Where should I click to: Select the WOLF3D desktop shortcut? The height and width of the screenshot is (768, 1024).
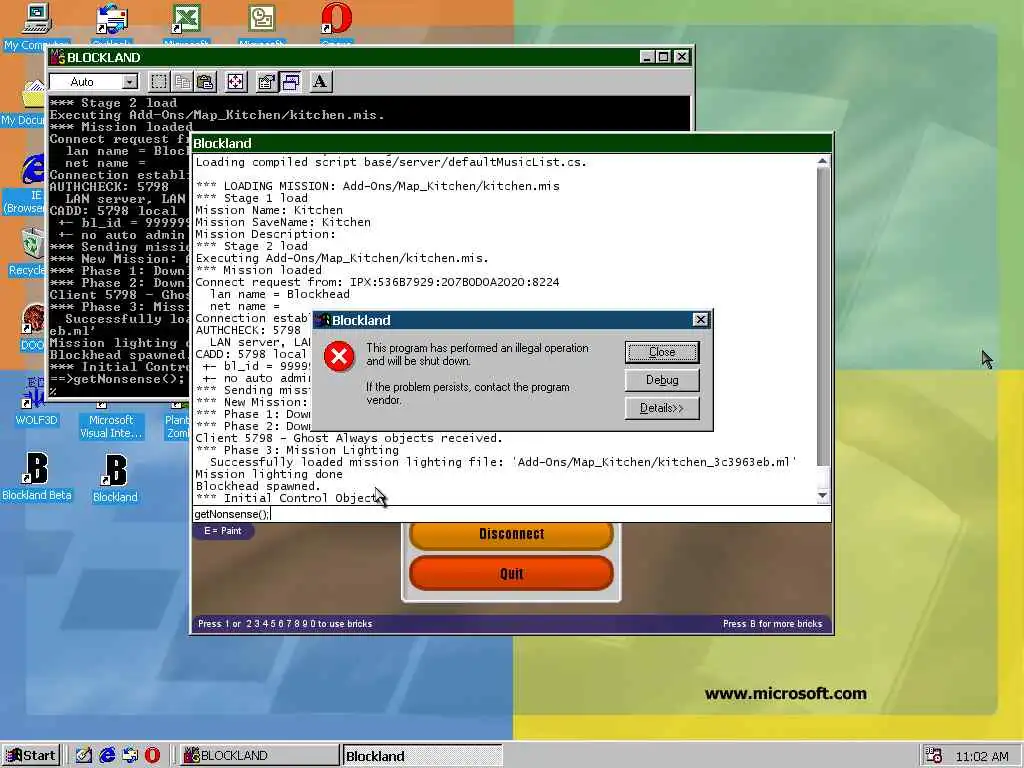[36, 402]
